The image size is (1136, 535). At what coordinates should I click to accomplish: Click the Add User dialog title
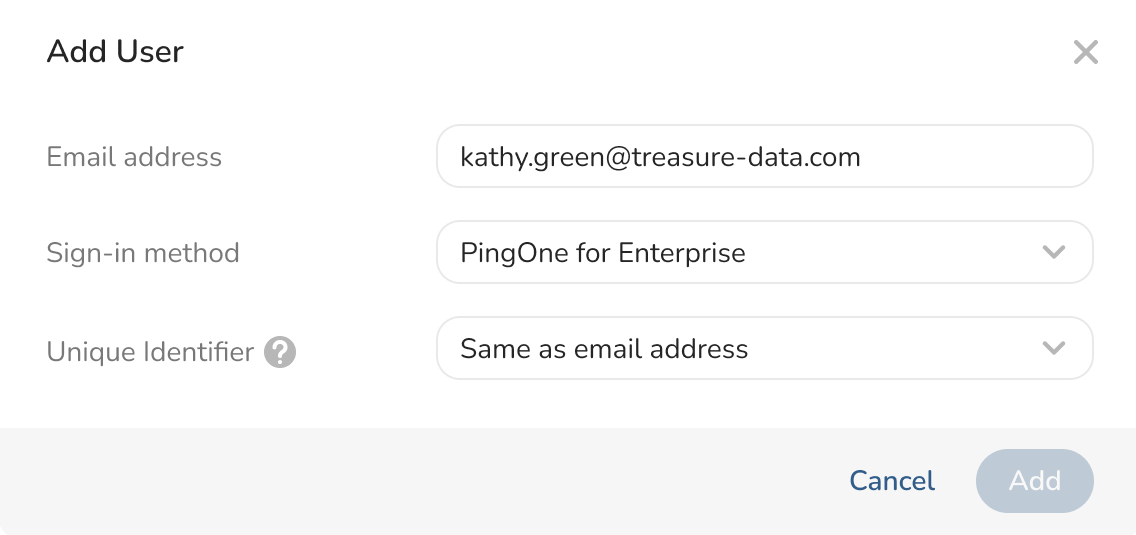tap(115, 52)
